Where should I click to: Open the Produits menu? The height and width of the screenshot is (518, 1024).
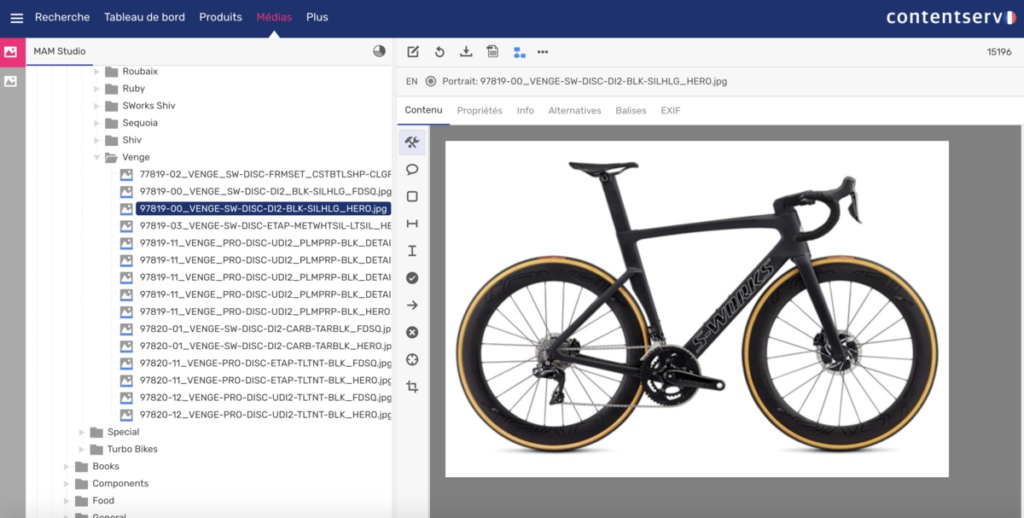[220, 17]
